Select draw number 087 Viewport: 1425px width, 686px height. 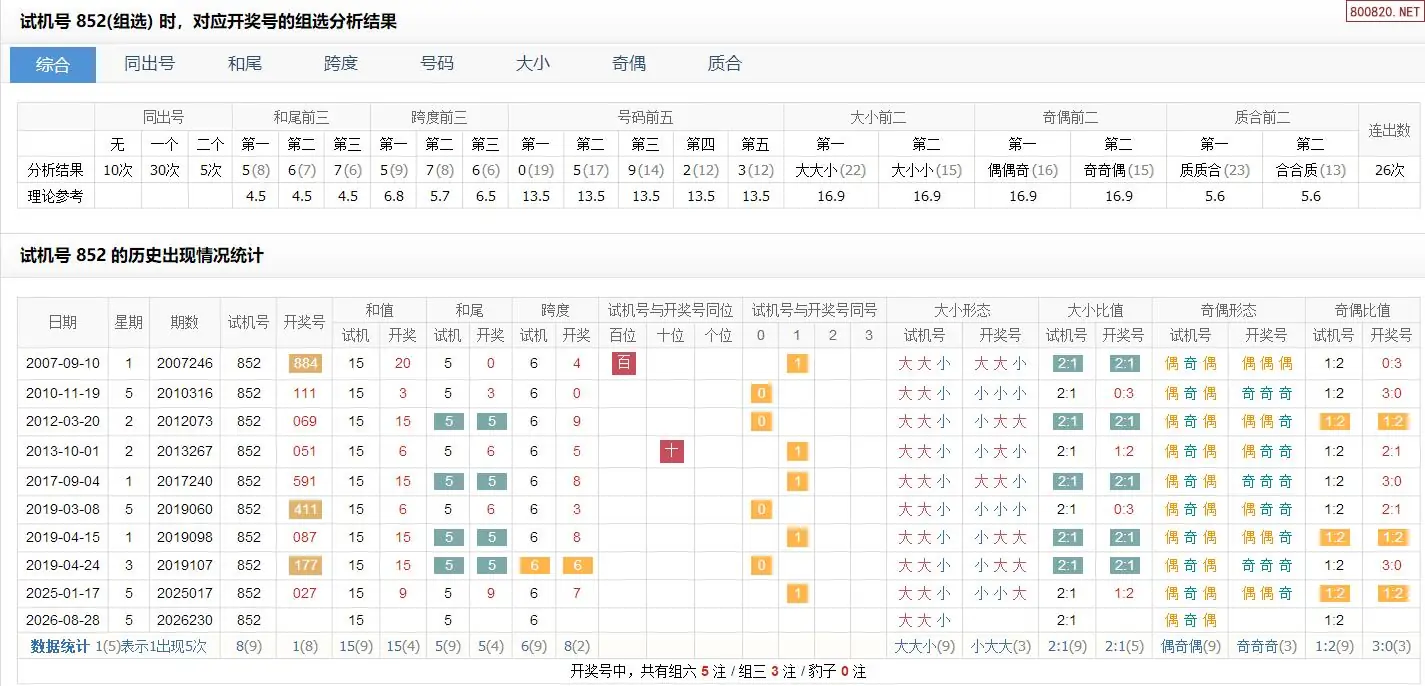(305, 538)
